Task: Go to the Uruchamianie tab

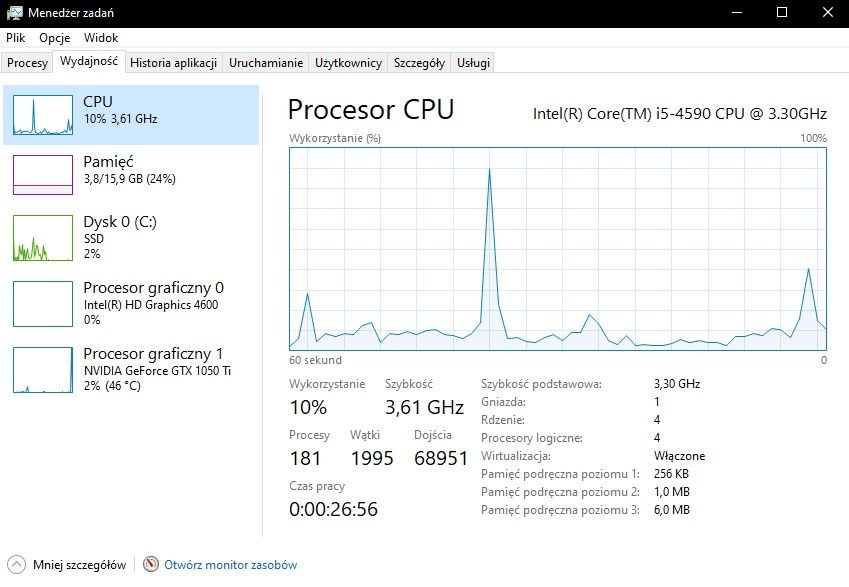Action: tap(266, 62)
